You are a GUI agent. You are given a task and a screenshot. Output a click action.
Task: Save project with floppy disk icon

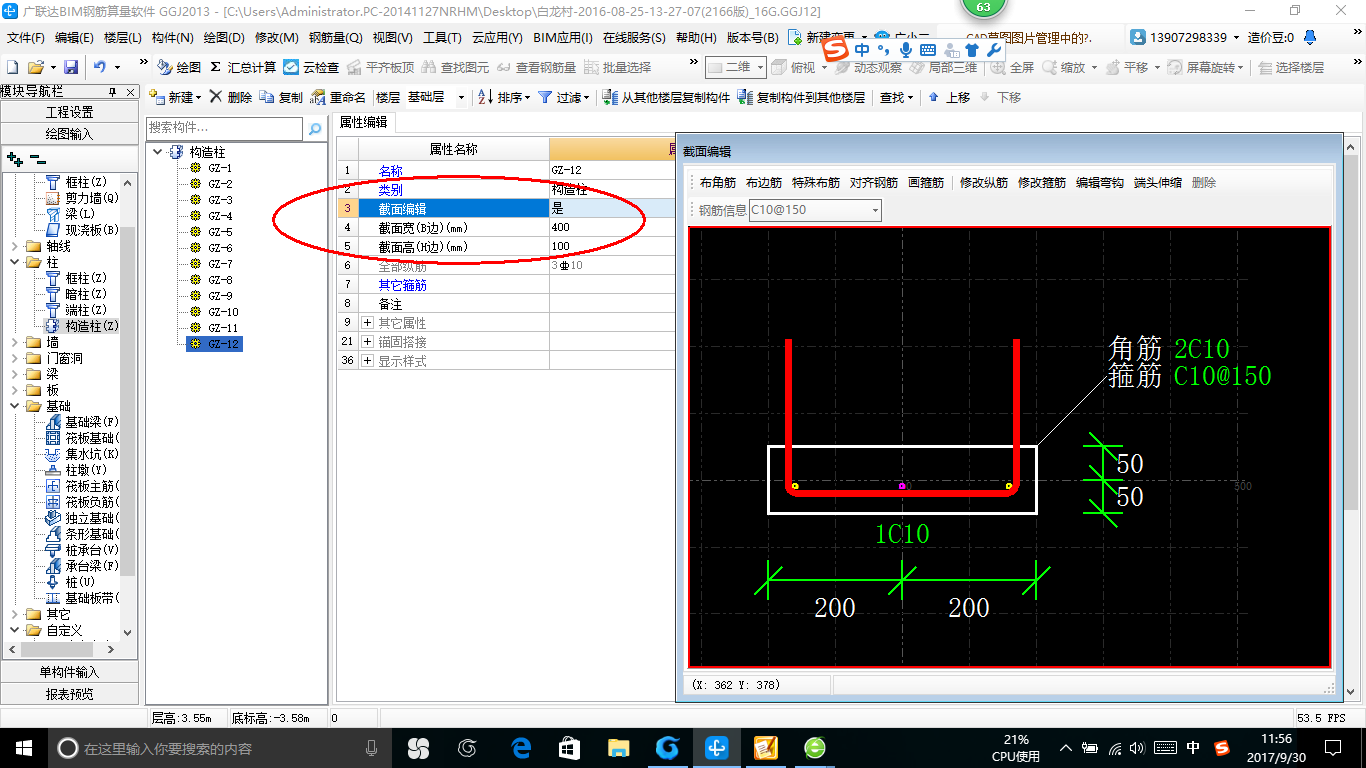click(x=71, y=67)
